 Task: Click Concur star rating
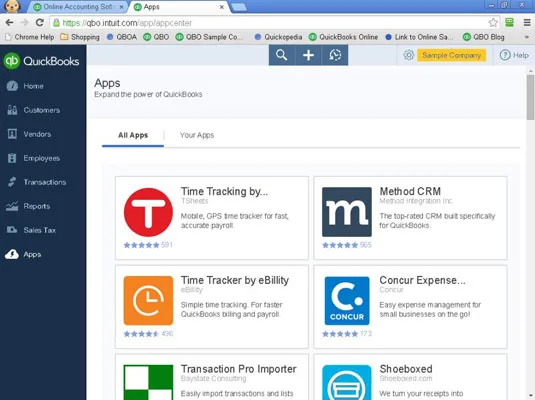pos(340,334)
